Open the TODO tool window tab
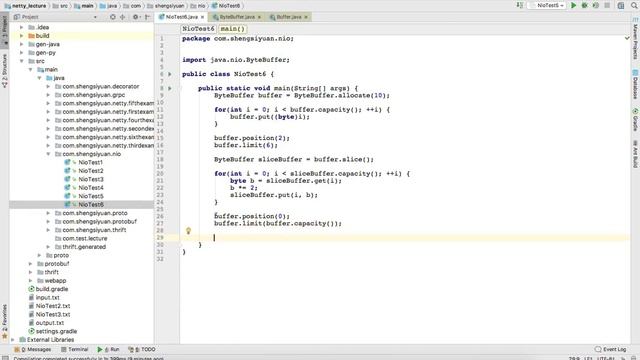Screen dimensions: 640x360 tap(142, 349)
